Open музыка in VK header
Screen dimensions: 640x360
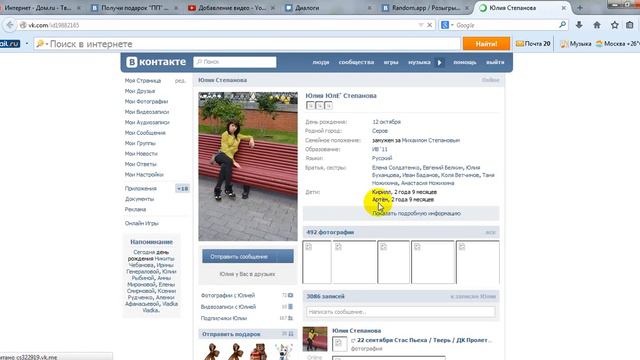(x=419, y=62)
